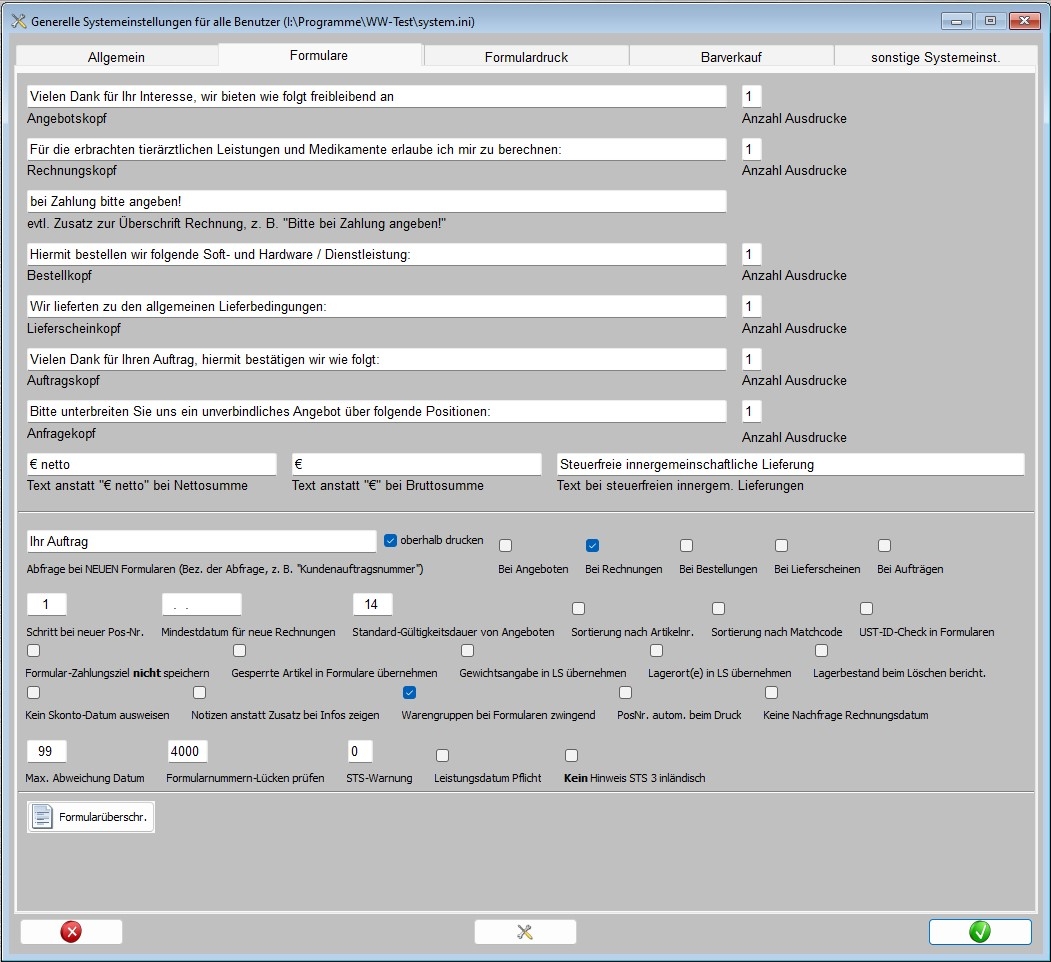Open the sonstige Systemeinst. tab
Image resolution: width=1051 pixels, height=962 pixels.
pos(936,57)
